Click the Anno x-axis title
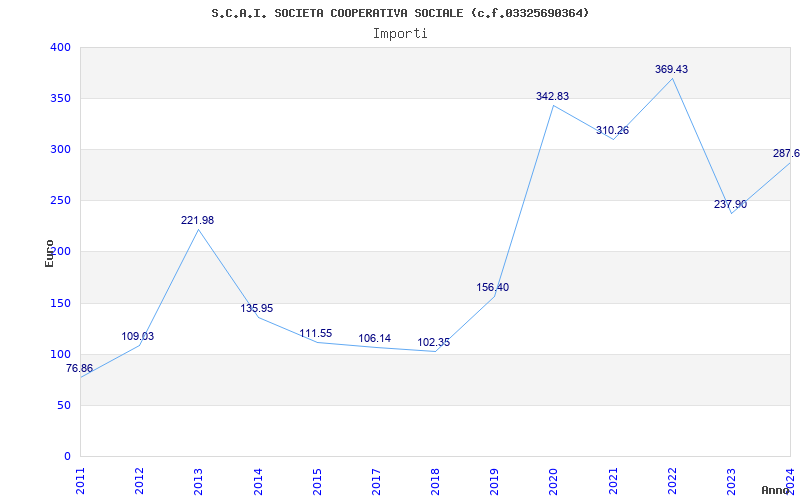 775,490
